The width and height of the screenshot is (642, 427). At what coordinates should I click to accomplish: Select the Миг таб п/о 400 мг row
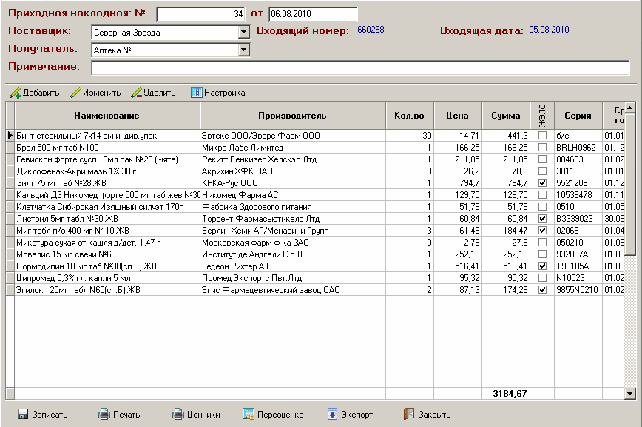click(x=73, y=230)
